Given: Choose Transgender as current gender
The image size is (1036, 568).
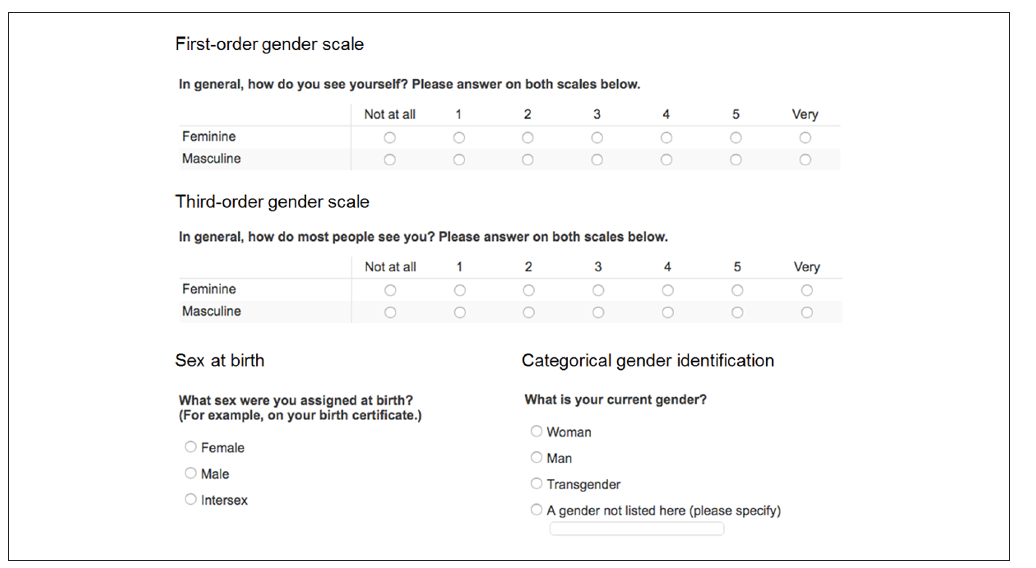Looking at the screenshot, I should click(537, 484).
